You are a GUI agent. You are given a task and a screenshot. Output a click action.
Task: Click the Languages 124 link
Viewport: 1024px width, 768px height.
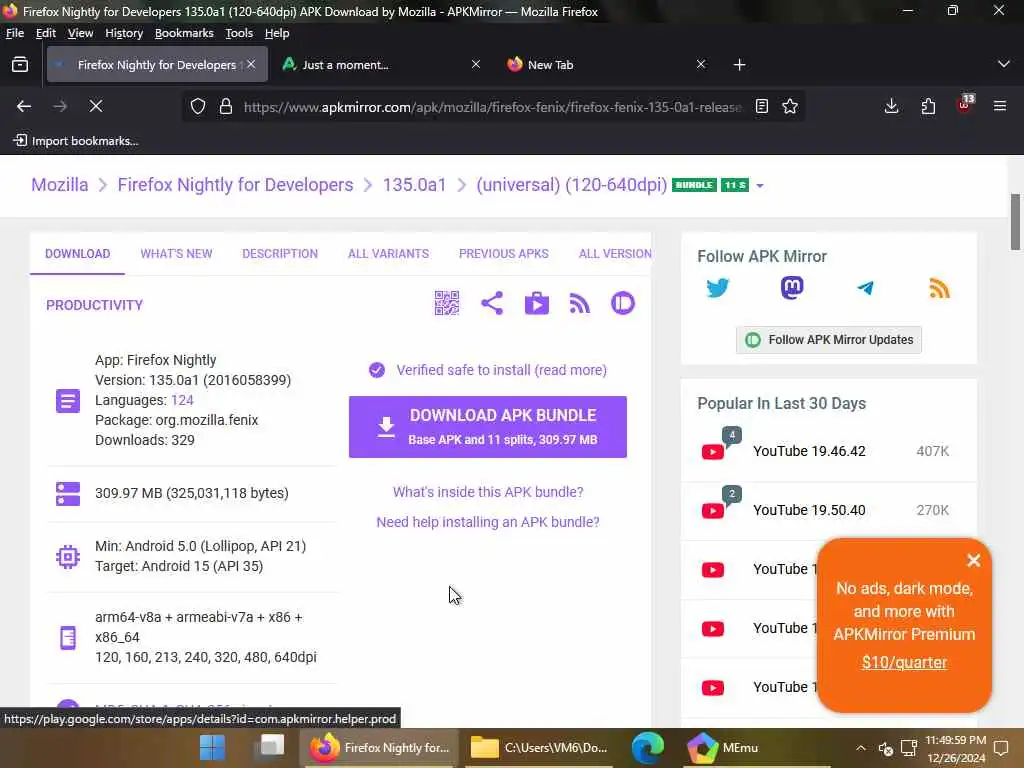182,400
